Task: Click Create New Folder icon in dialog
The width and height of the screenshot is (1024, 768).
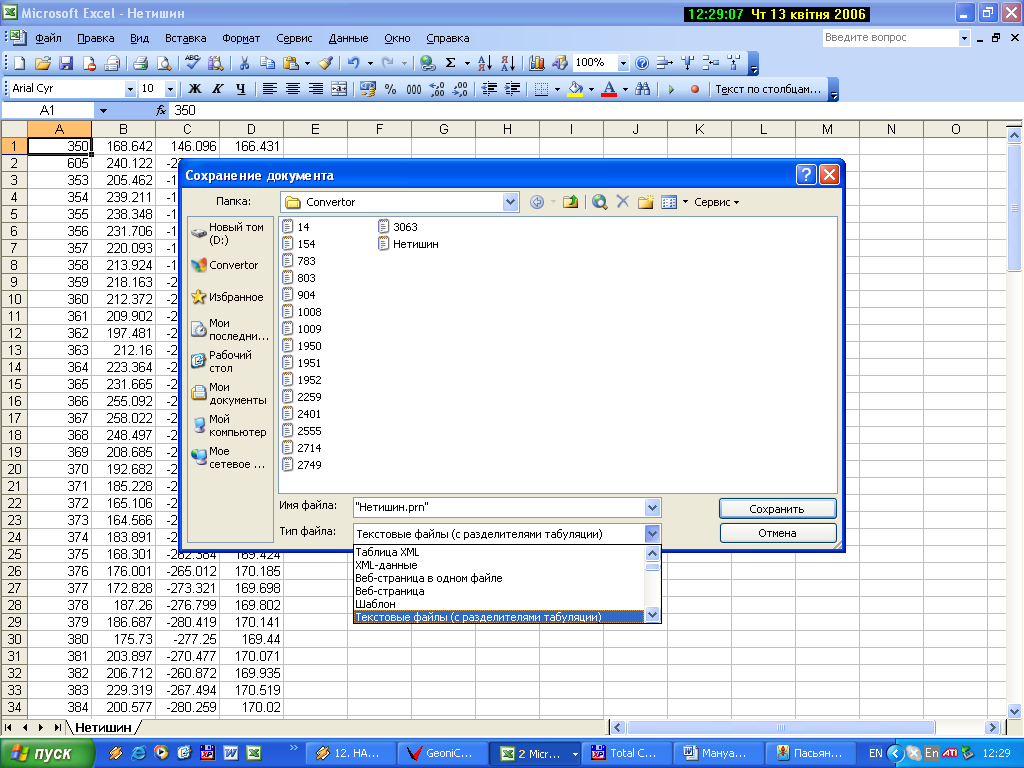Action: tap(645, 202)
